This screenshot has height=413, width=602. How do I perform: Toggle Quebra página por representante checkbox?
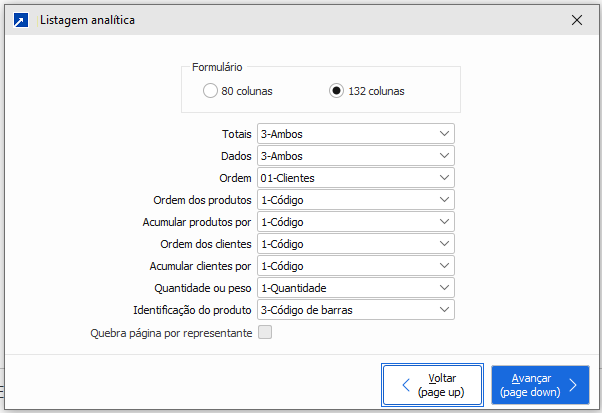coord(265,333)
